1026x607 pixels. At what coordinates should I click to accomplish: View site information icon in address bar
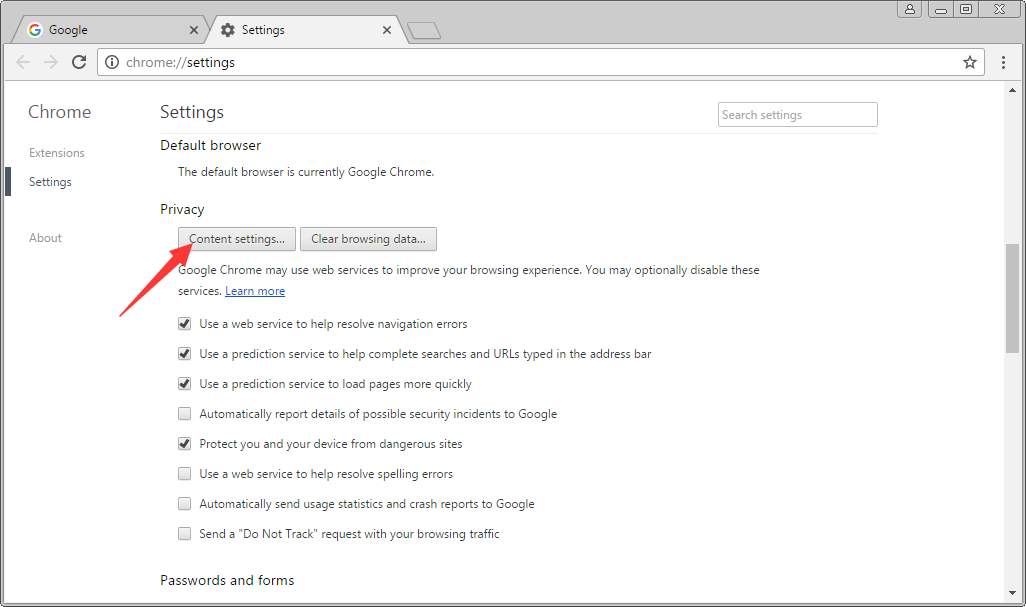pyautogui.click(x=113, y=62)
